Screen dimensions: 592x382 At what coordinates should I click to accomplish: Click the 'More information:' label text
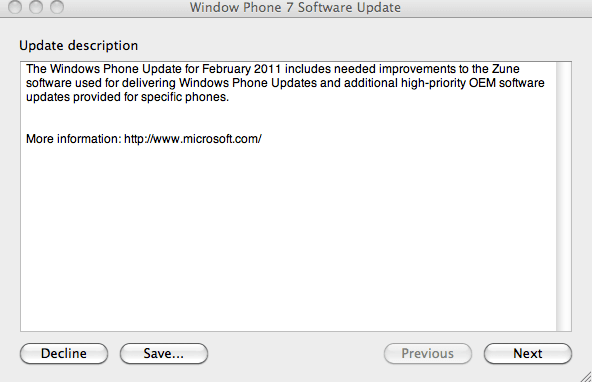[74, 139]
